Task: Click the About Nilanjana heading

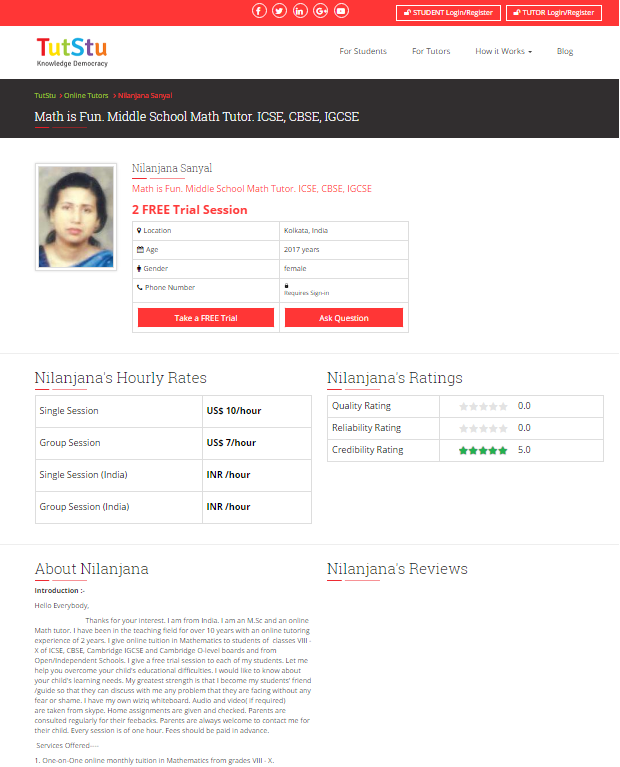Action: [x=92, y=568]
